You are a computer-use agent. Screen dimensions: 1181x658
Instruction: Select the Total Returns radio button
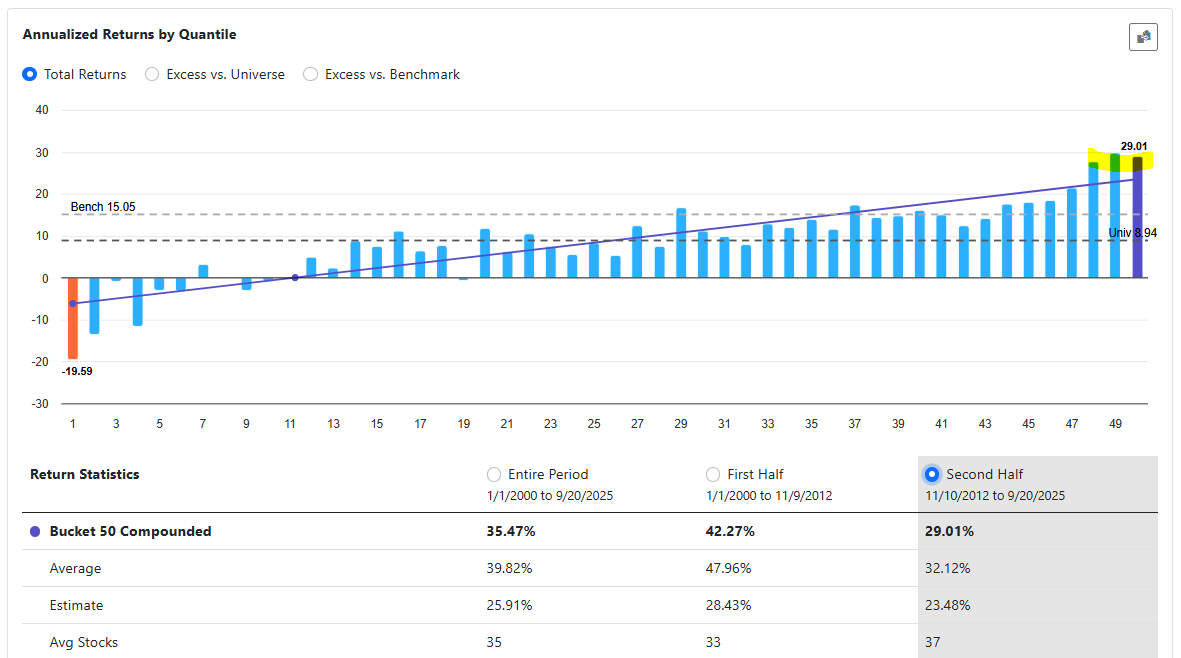(x=29, y=75)
